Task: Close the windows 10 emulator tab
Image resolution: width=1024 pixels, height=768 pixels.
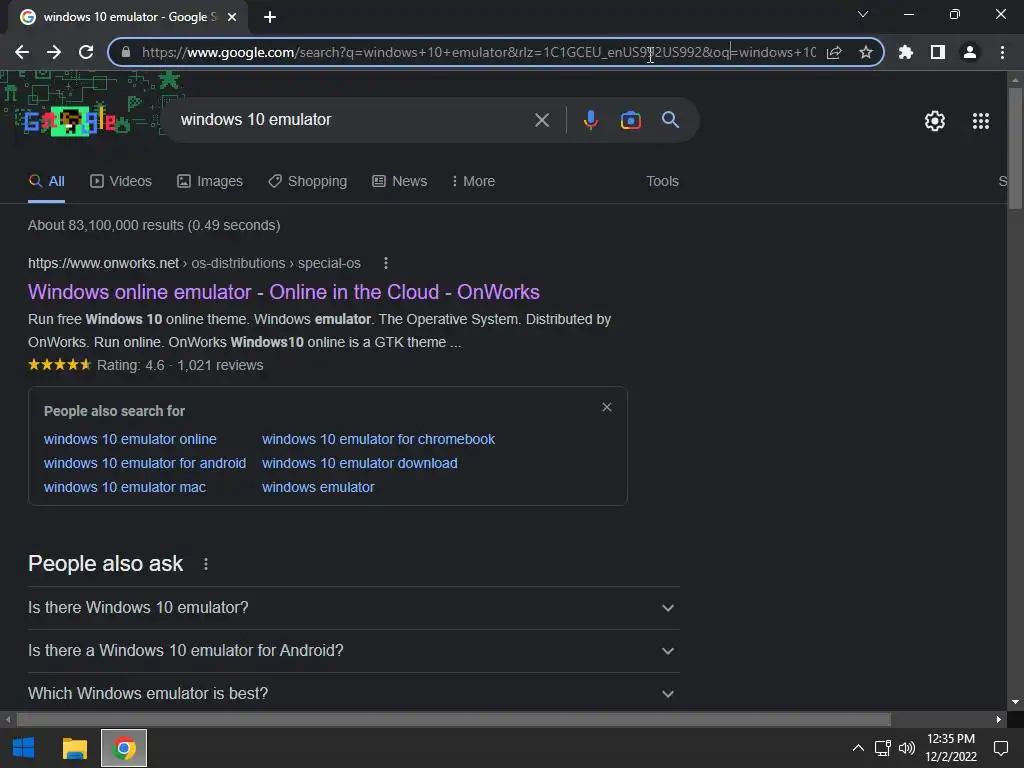Action: (232, 17)
